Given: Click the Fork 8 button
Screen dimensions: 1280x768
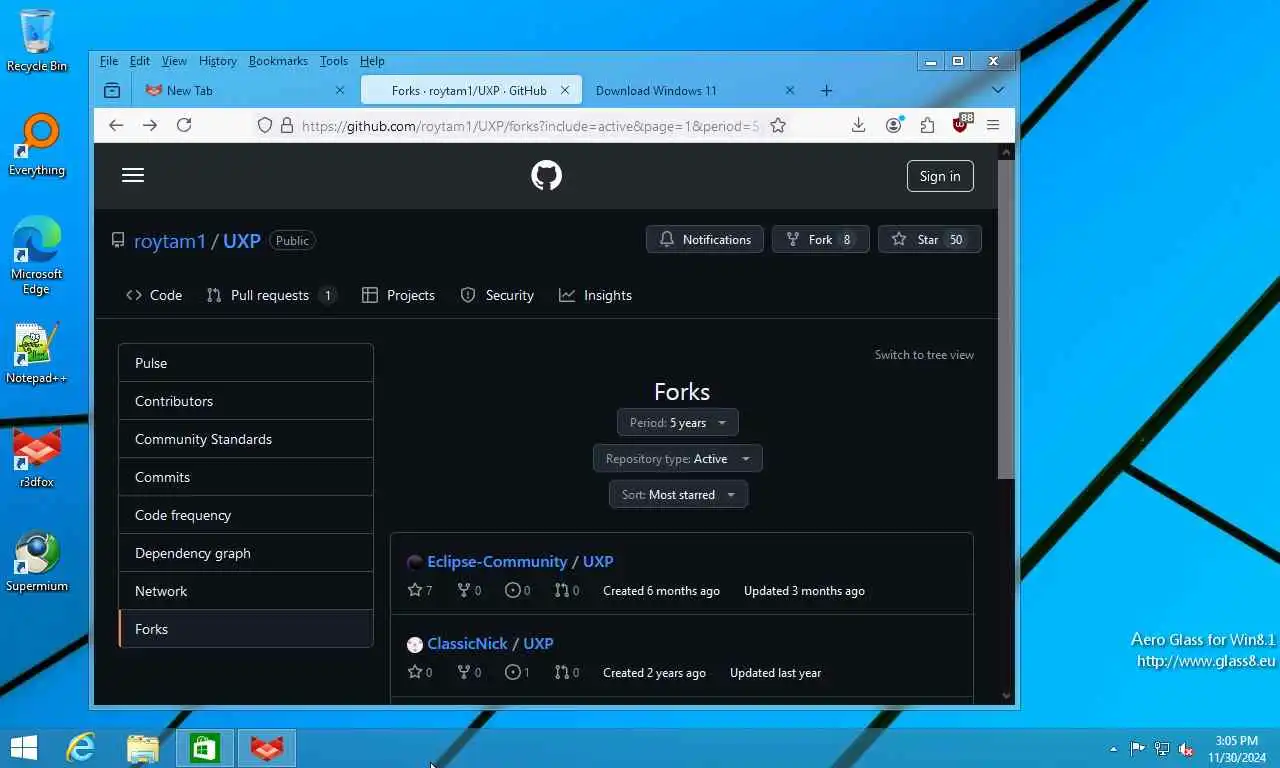Looking at the screenshot, I should (x=820, y=240).
